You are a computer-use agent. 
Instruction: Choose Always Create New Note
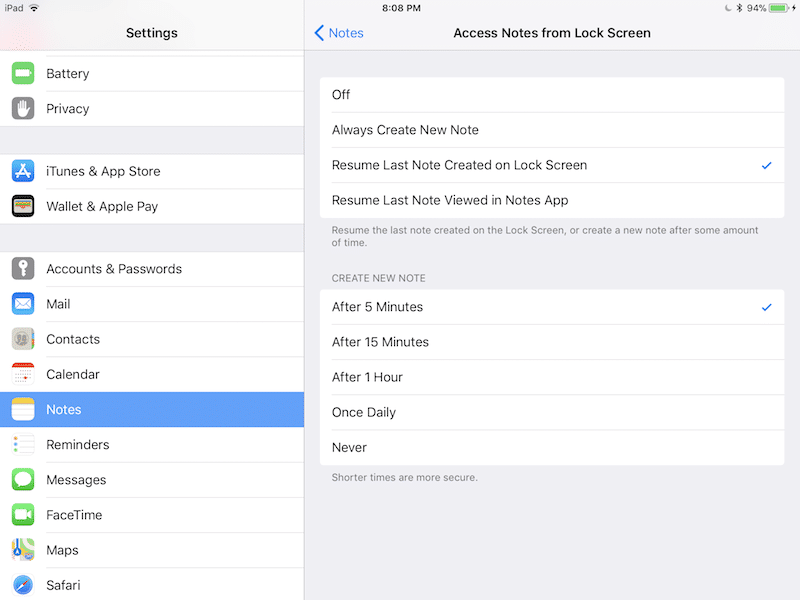(552, 130)
